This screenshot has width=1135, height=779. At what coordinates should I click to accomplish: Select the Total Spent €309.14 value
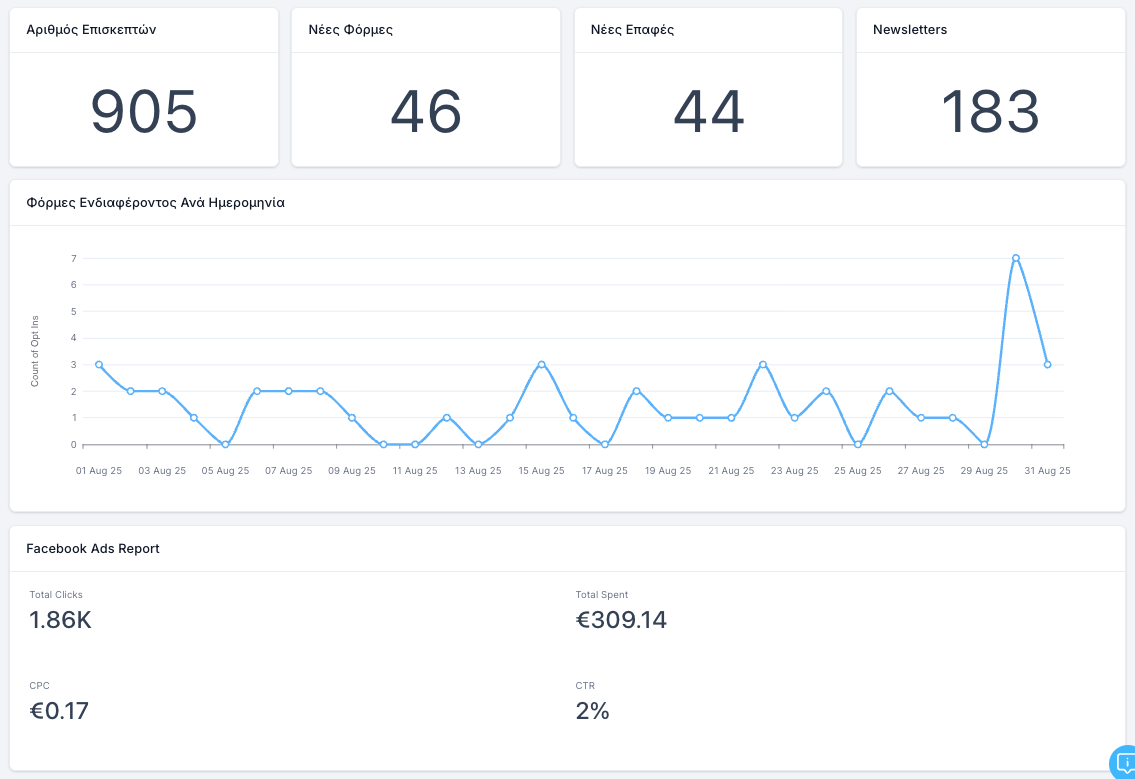tap(621, 621)
